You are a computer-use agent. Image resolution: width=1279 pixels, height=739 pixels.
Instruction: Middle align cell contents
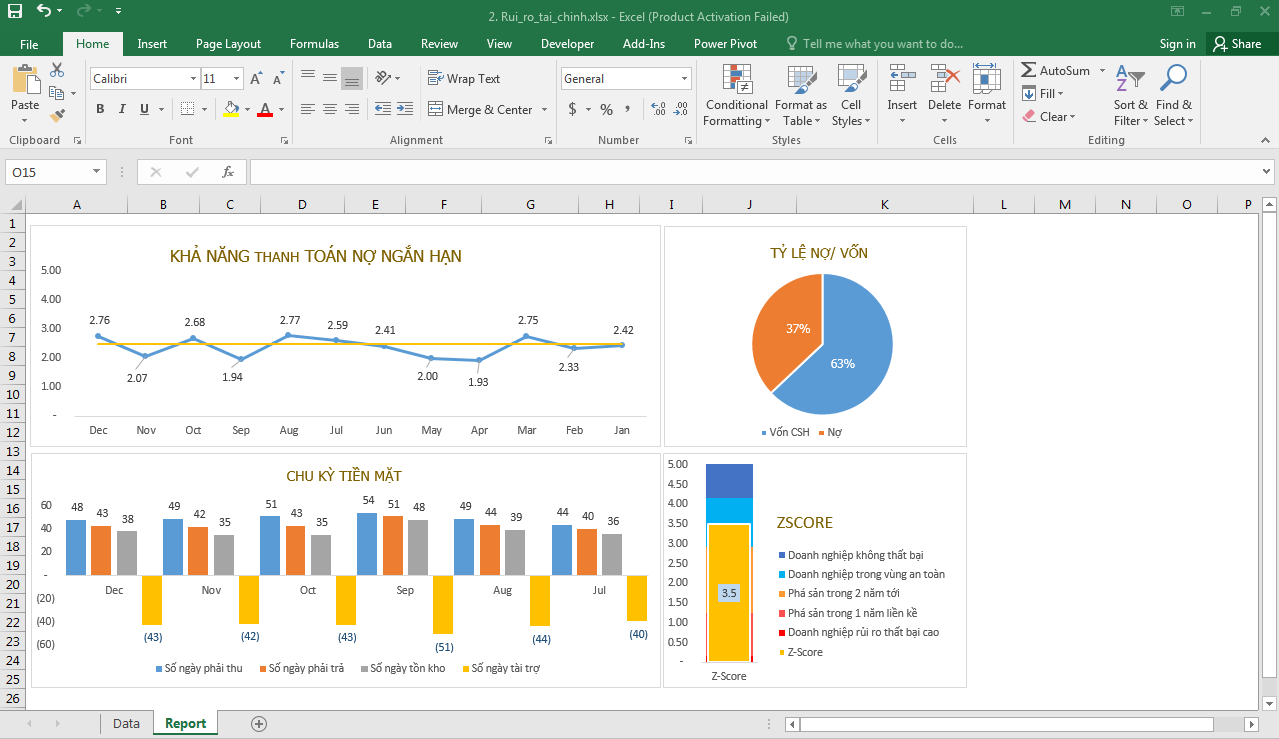click(329, 78)
